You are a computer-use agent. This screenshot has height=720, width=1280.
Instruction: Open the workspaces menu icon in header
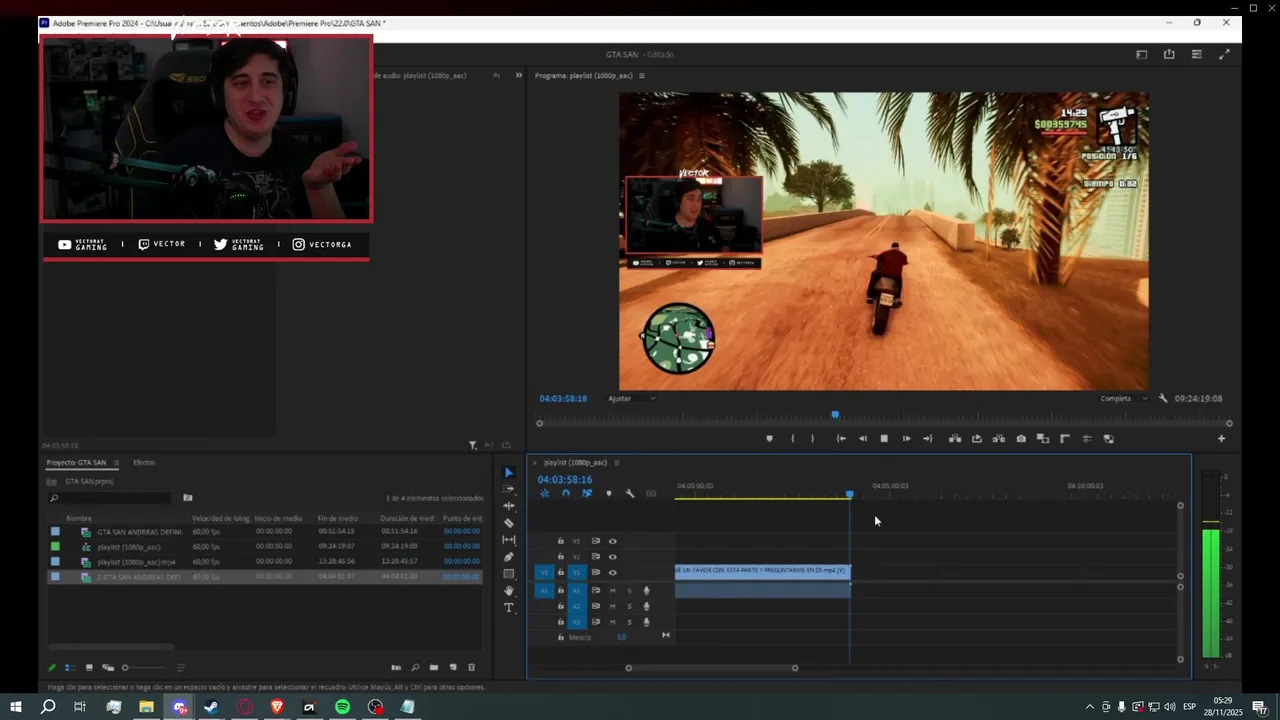pyautogui.click(x=1142, y=55)
